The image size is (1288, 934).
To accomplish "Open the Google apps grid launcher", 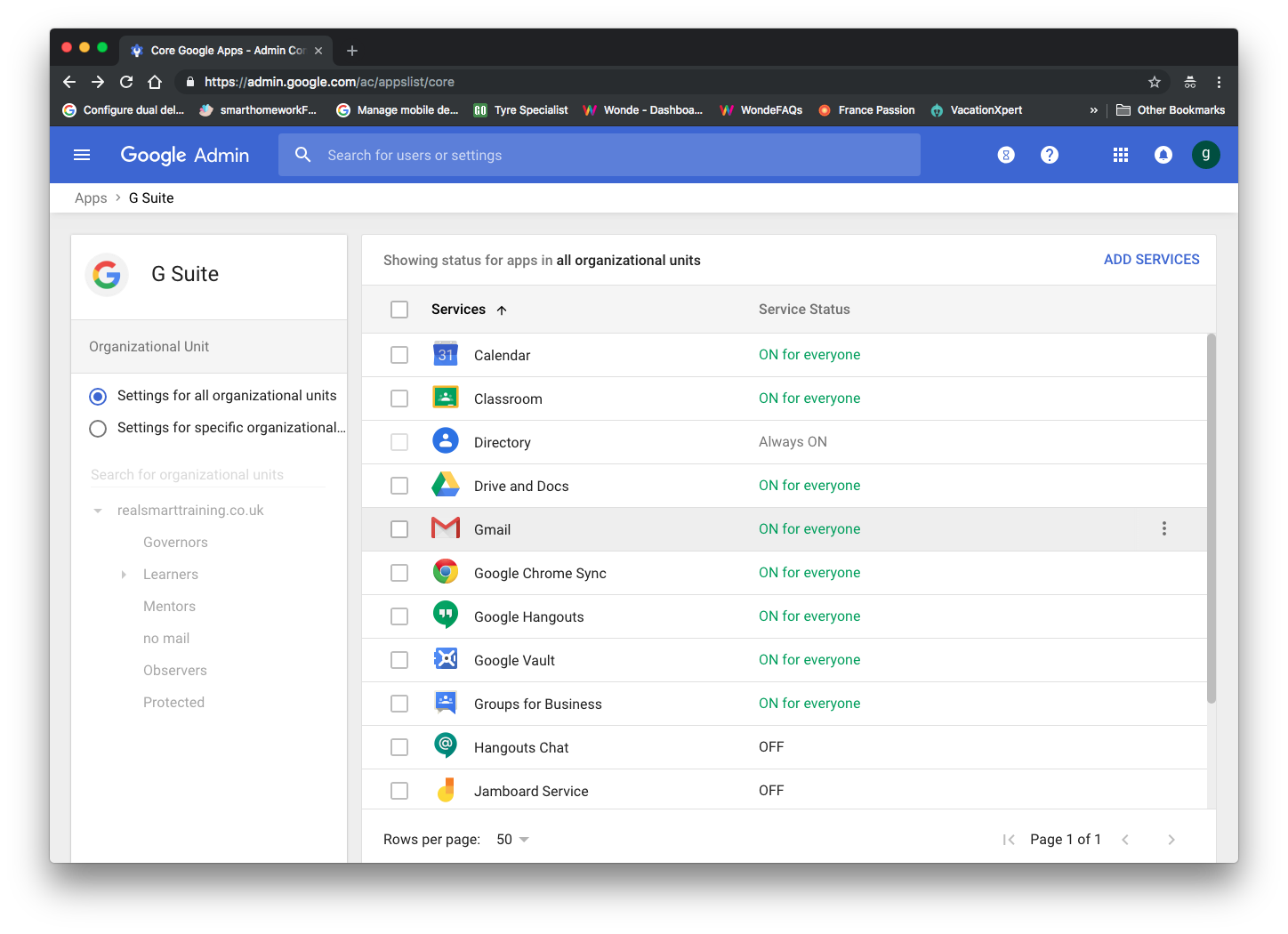I will pos(1121,155).
